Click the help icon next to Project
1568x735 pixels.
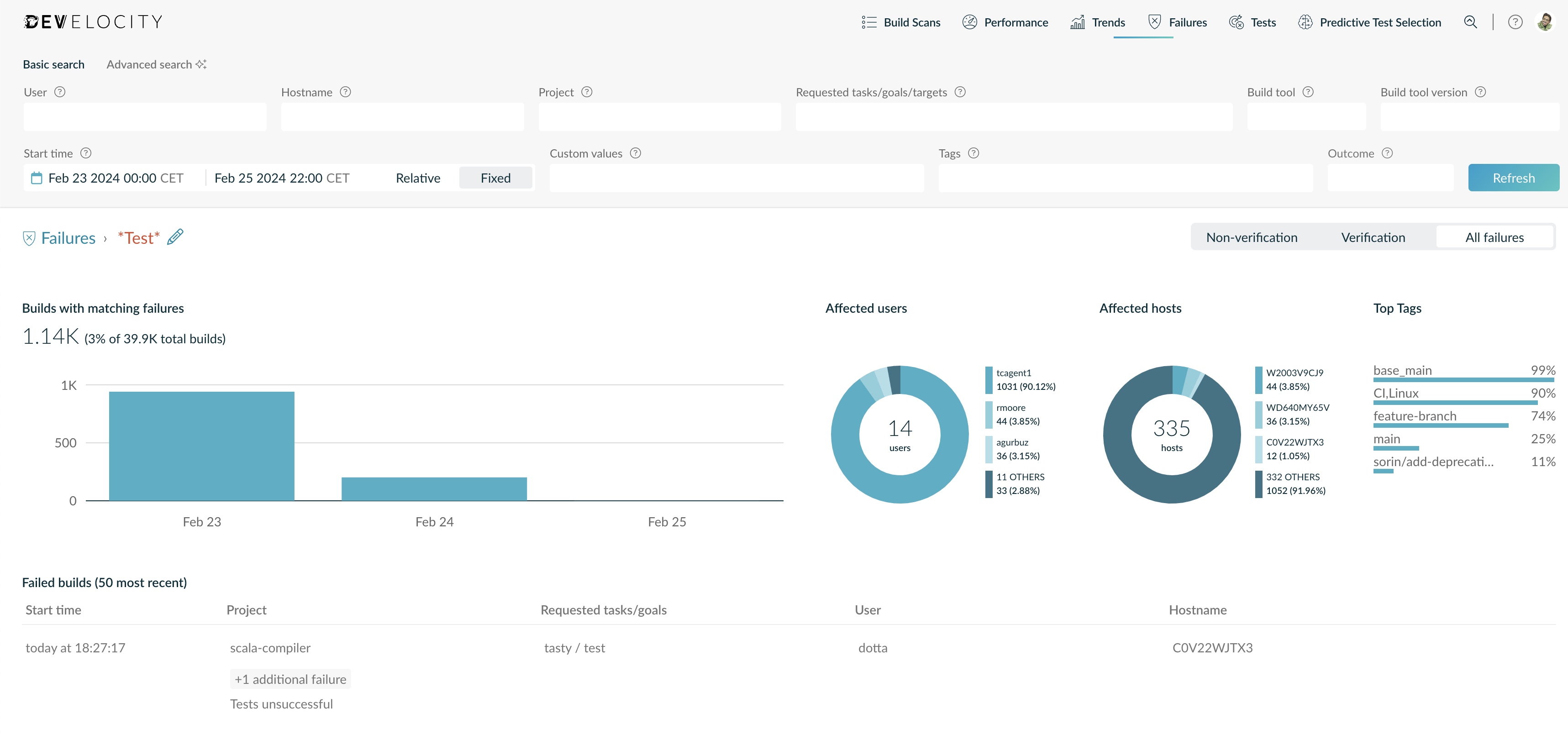tap(587, 92)
